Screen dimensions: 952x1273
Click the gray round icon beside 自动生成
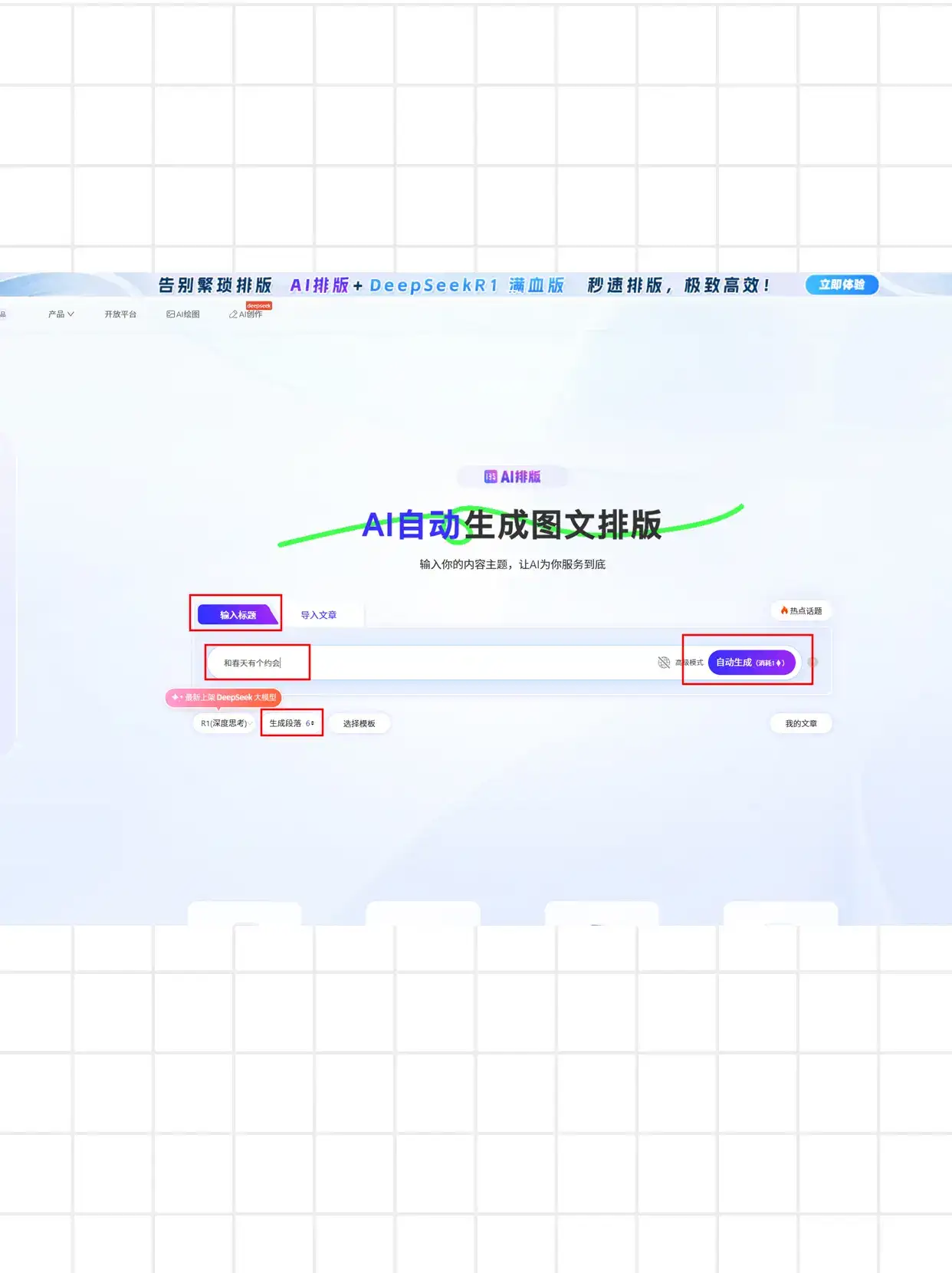(813, 662)
